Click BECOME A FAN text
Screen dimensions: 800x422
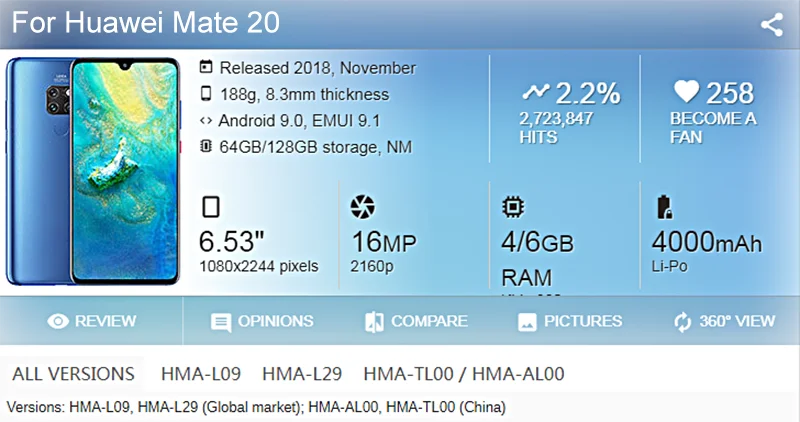713,128
